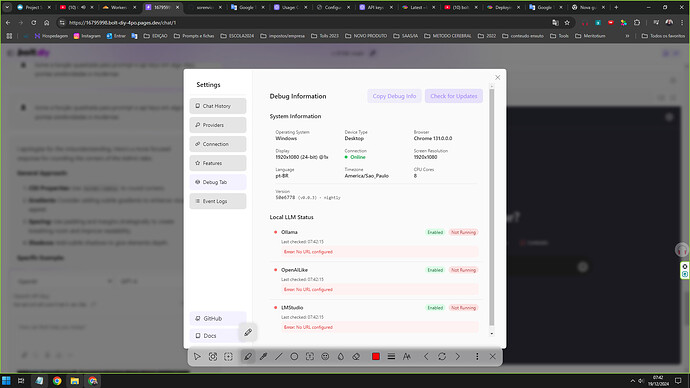The height and width of the screenshot is (388, 690).
Task: Open the font size text options
Action: (407, 357)
